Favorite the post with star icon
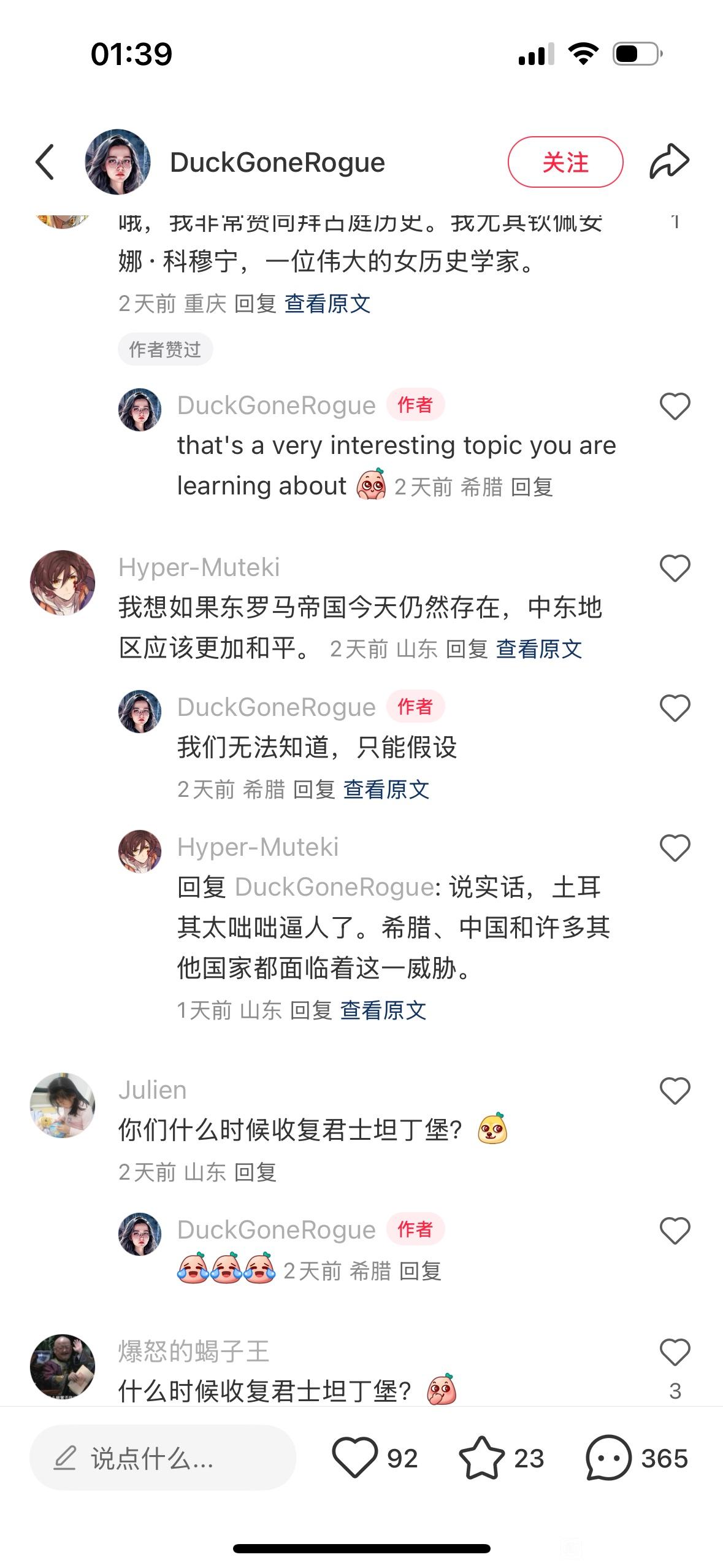The width and height of the screenshot is (723, 1568). pyautogui.click(x=481, y=1458)
